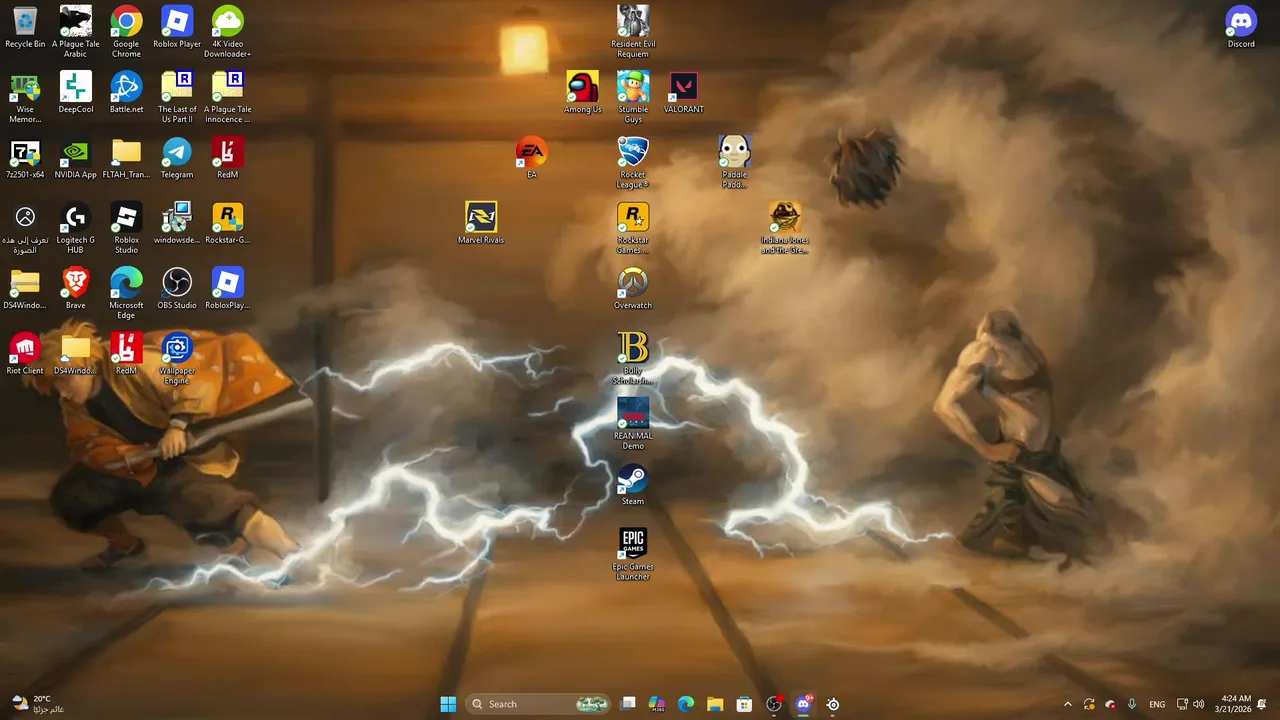
Task: Open the Discord desktop shortcut
Action: 1241,27
